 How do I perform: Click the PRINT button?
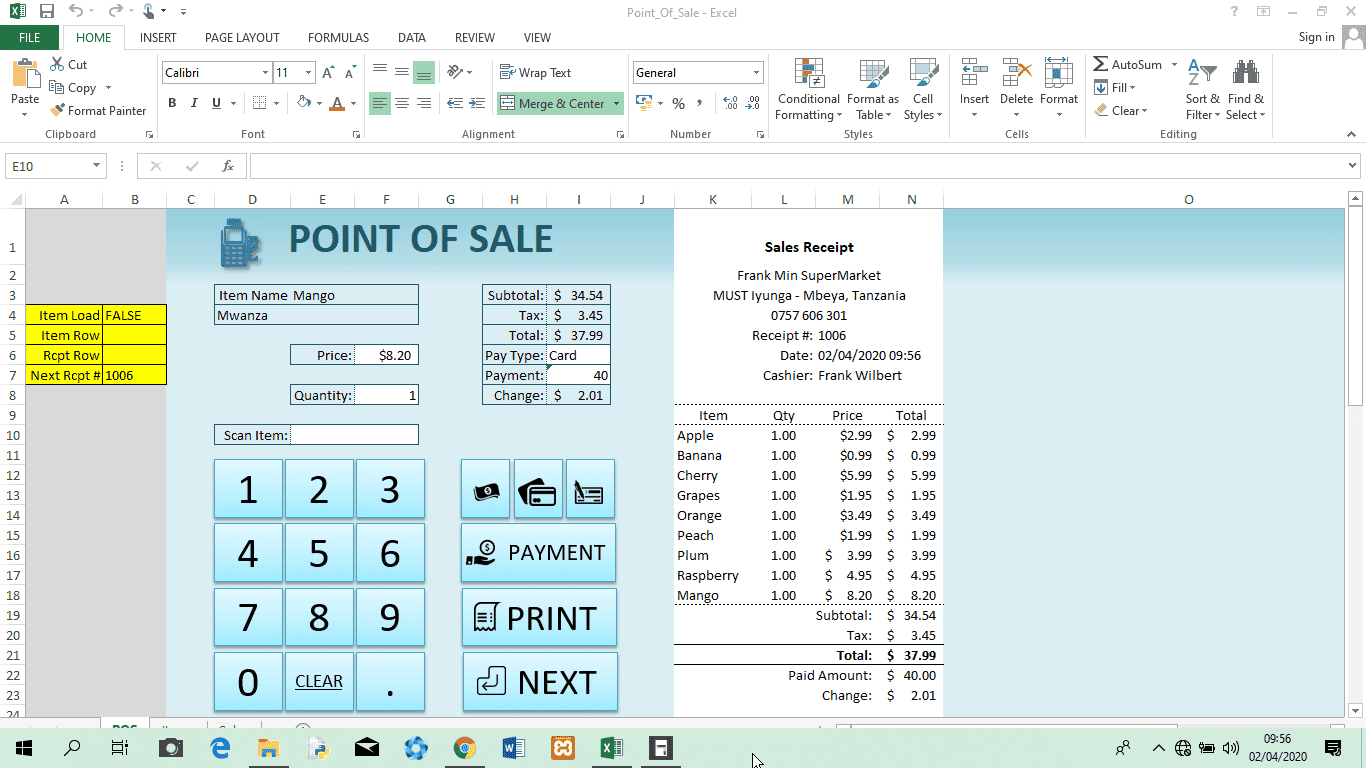[x=539, y=617]
